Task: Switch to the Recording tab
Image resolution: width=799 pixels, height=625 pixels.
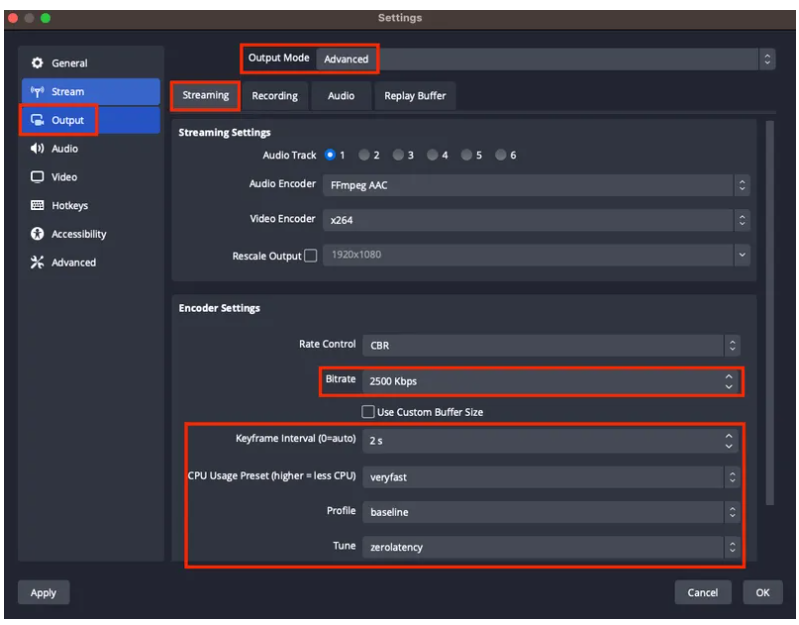Action: (x=275, y=96)
